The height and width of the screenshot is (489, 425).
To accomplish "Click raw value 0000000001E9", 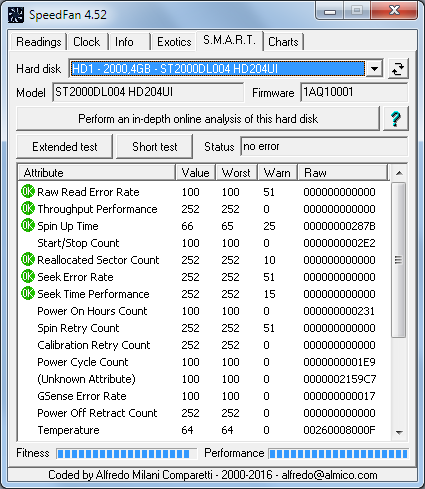I will [339, 362].
